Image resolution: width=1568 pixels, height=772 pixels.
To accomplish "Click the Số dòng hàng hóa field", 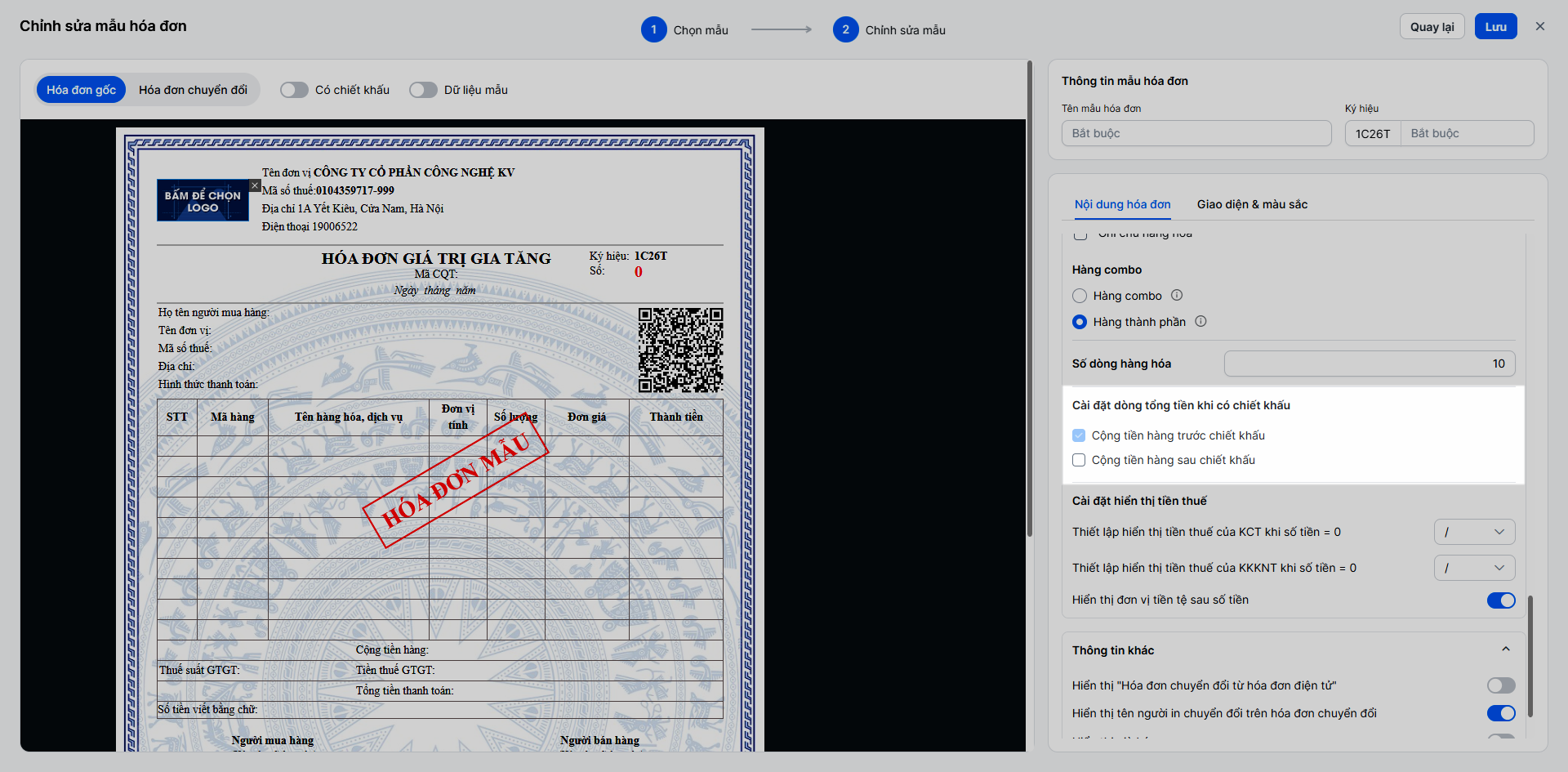I will coord(1370,364).
